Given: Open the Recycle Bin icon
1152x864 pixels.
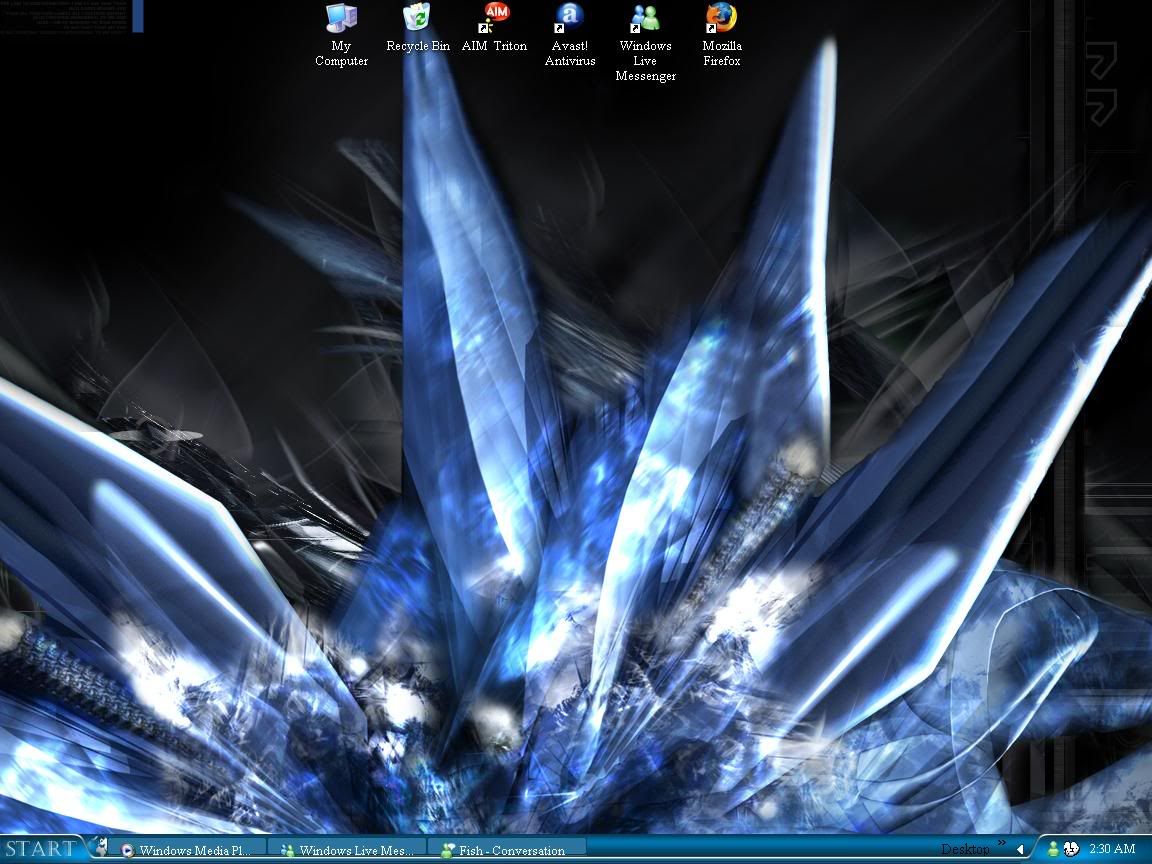Looking at the screenshot, I should click(417, 18).
